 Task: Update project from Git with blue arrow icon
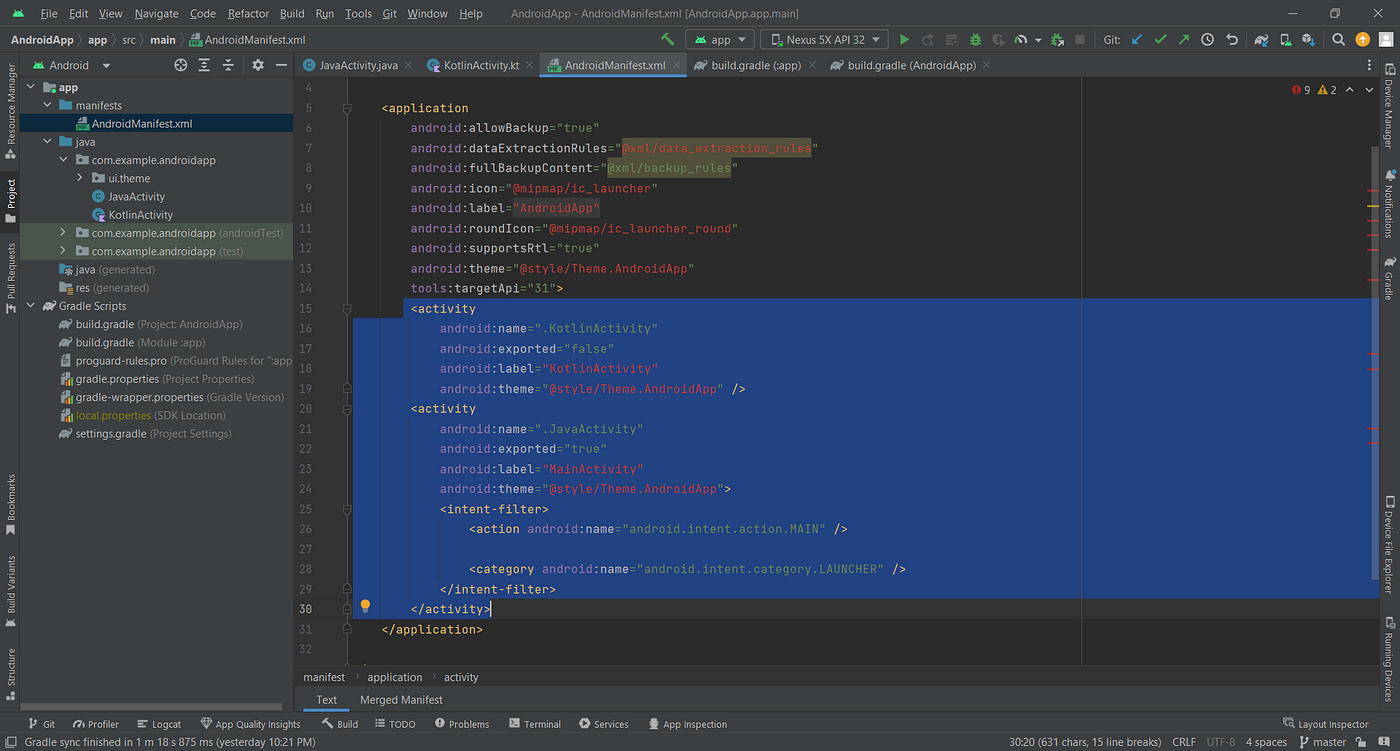[1137, 39]
